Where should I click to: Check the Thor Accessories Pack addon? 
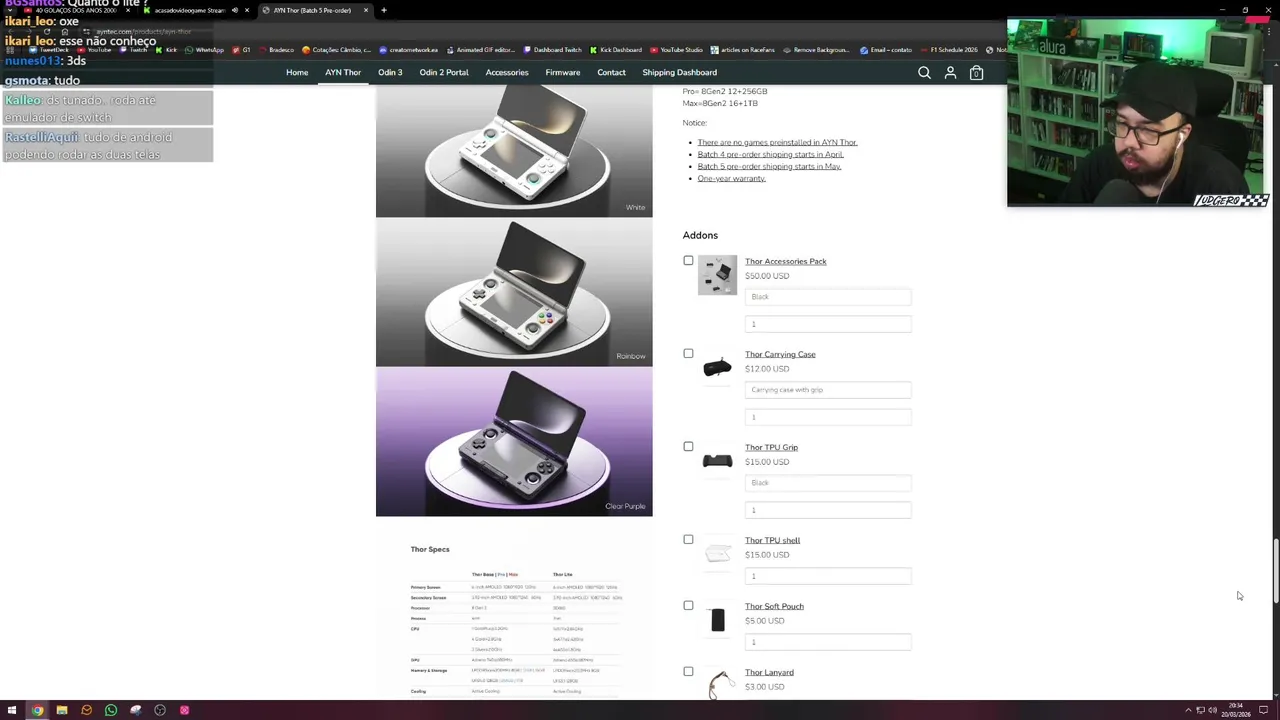coord(688,261)
